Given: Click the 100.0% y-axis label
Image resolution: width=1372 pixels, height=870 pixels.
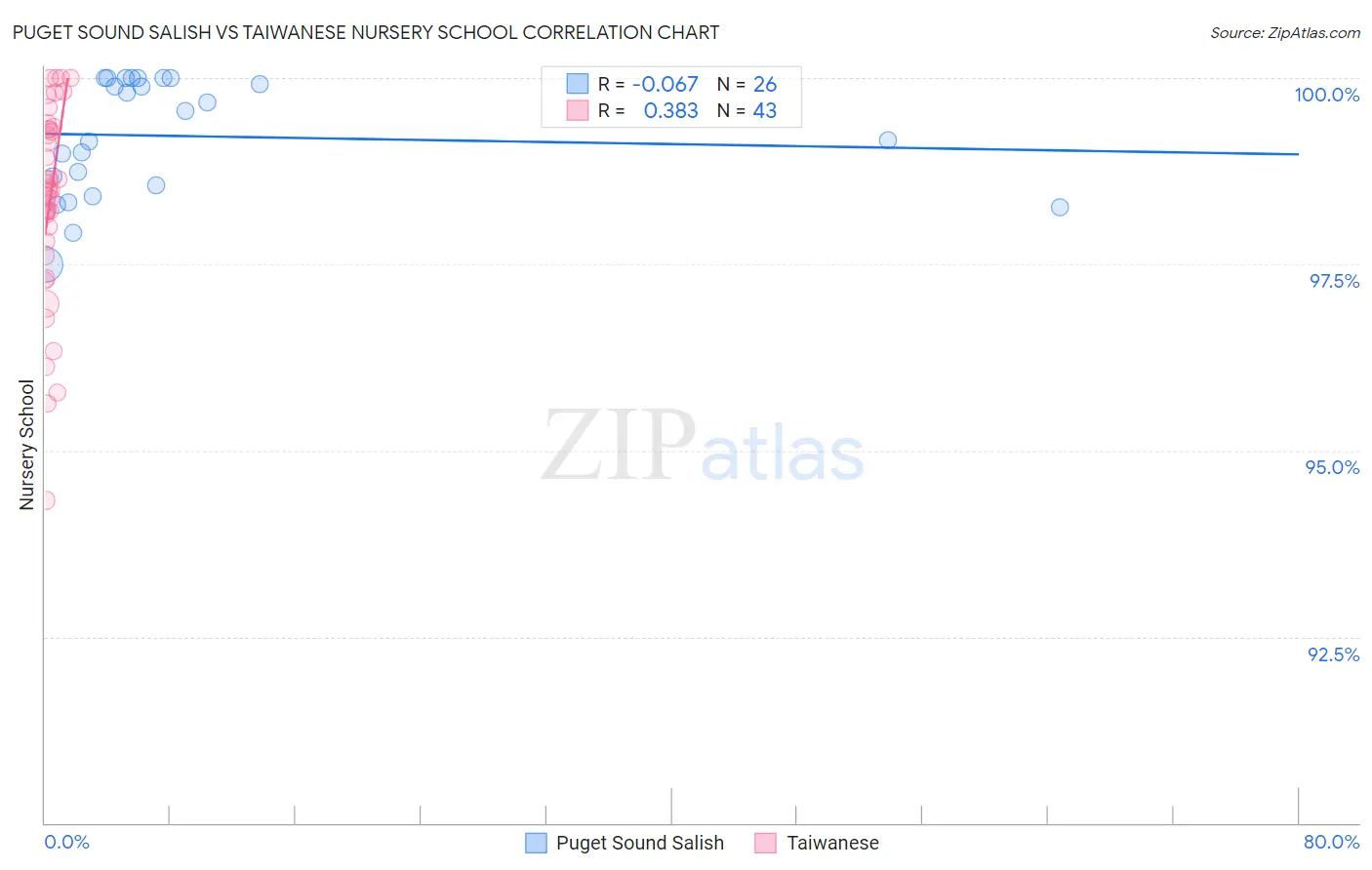Looking at the screenshot, I should pos(1326,95).
